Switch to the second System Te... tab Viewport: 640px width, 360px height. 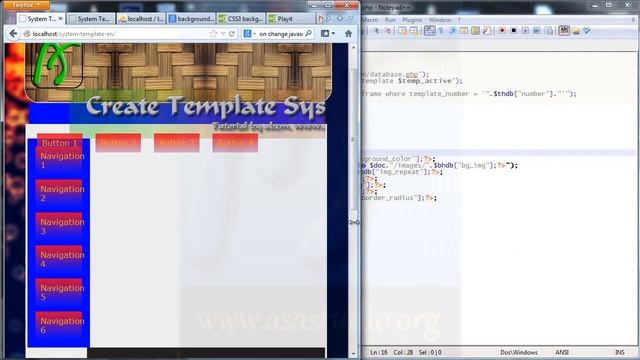coord(92,19)
